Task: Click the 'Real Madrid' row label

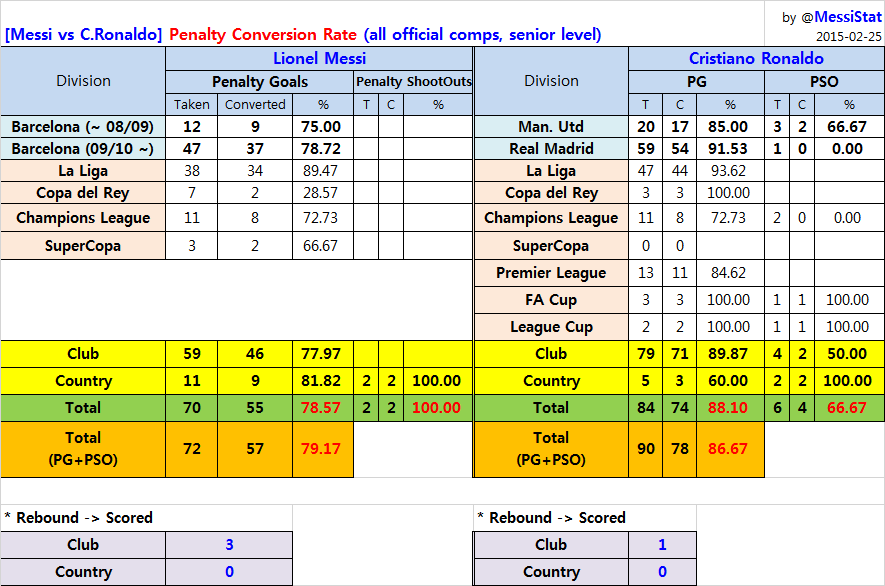Action: [551, 148]
